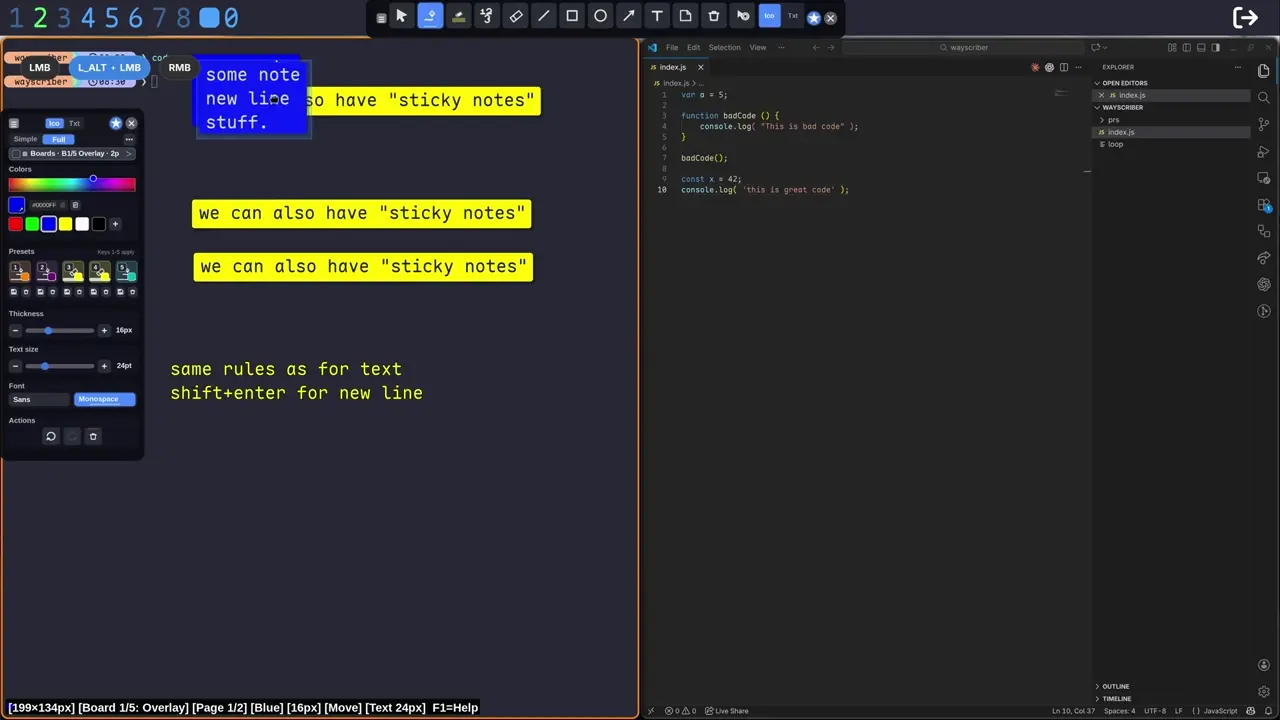Open the top toolbar hamburger menu

pyautogui.click(x=381, y=18)
